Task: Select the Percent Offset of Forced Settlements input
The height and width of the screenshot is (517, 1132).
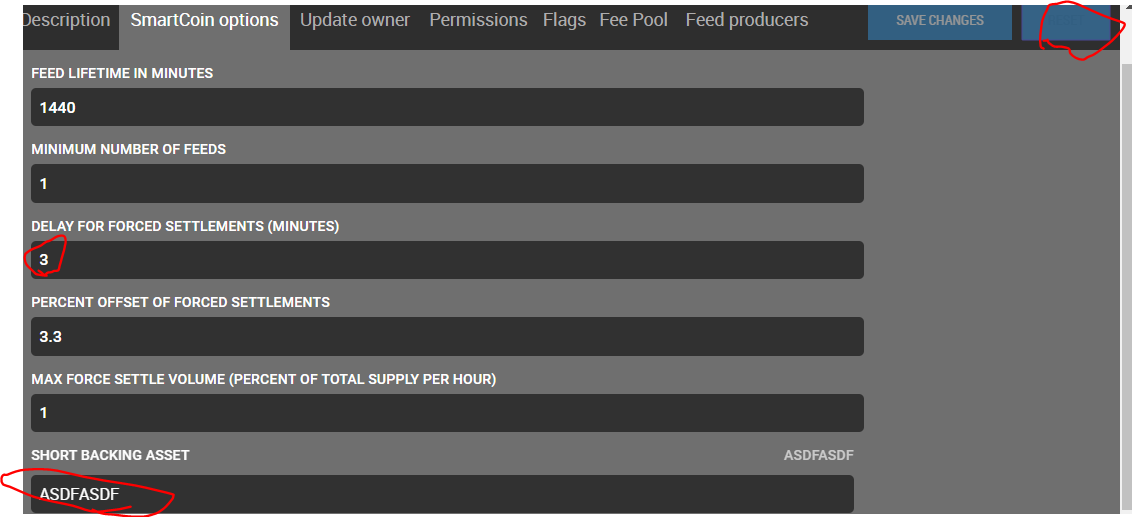Action: pos(447,336)
